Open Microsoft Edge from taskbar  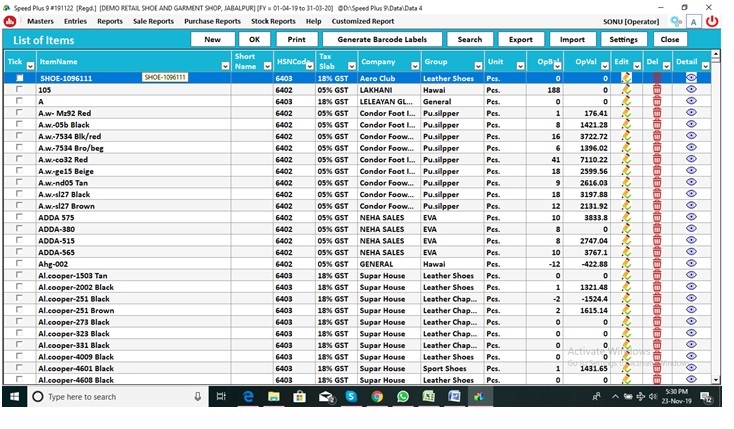point(248,397)
